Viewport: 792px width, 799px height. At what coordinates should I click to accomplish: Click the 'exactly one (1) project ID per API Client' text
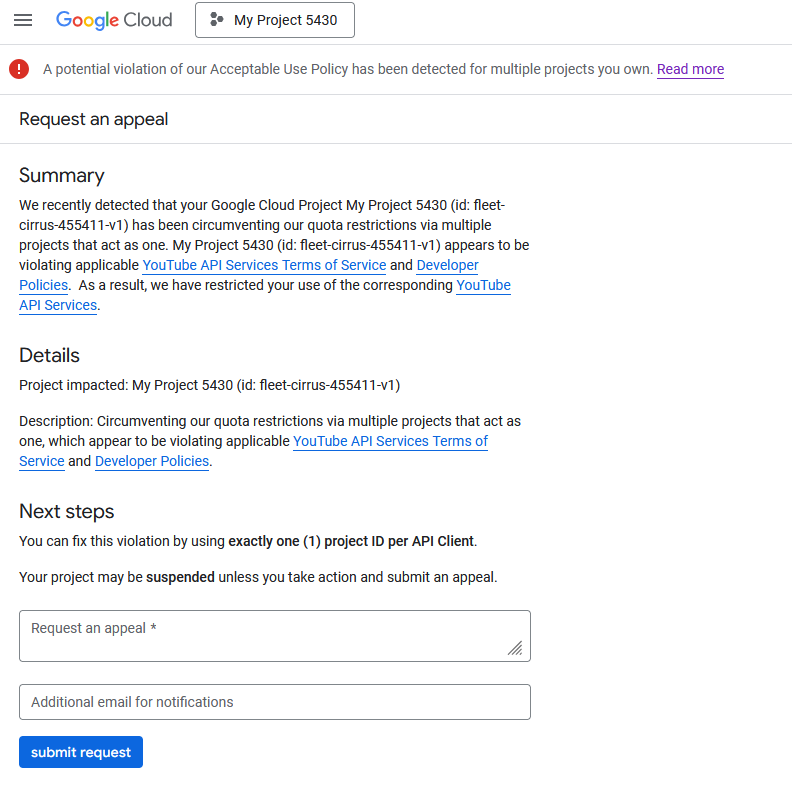click(x=351, y=541)
